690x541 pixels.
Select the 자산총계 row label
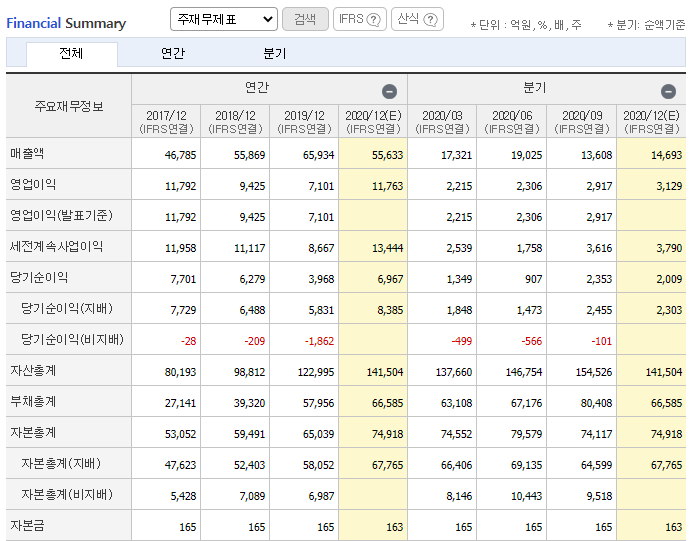tap(33, 370)
